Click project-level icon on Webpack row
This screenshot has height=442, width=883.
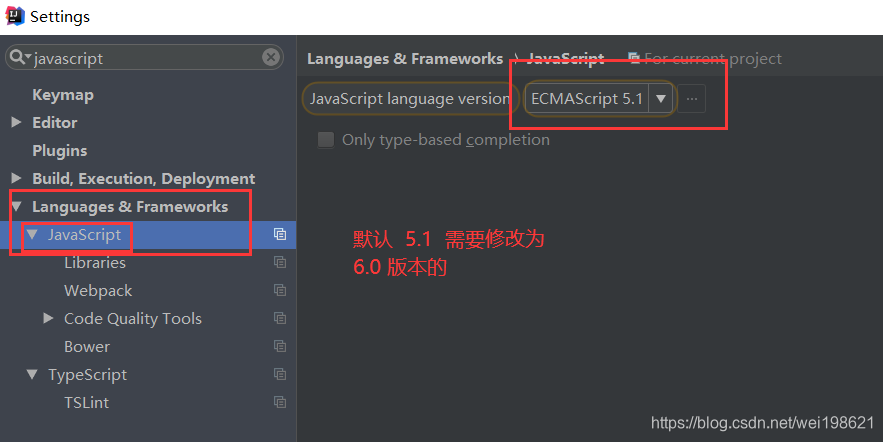(280, 290)
